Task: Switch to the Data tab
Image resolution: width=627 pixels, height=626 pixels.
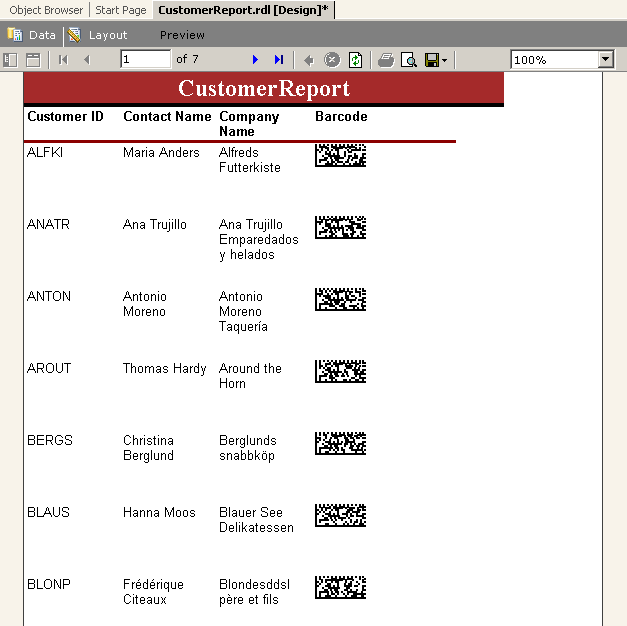Action: tap(32, 35)
